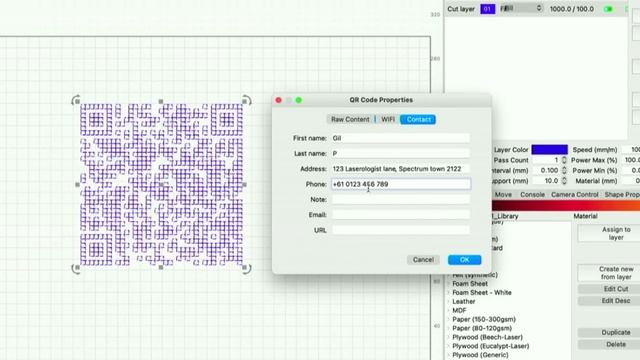Expand the Paper (150-300gsm) entry

449,319
